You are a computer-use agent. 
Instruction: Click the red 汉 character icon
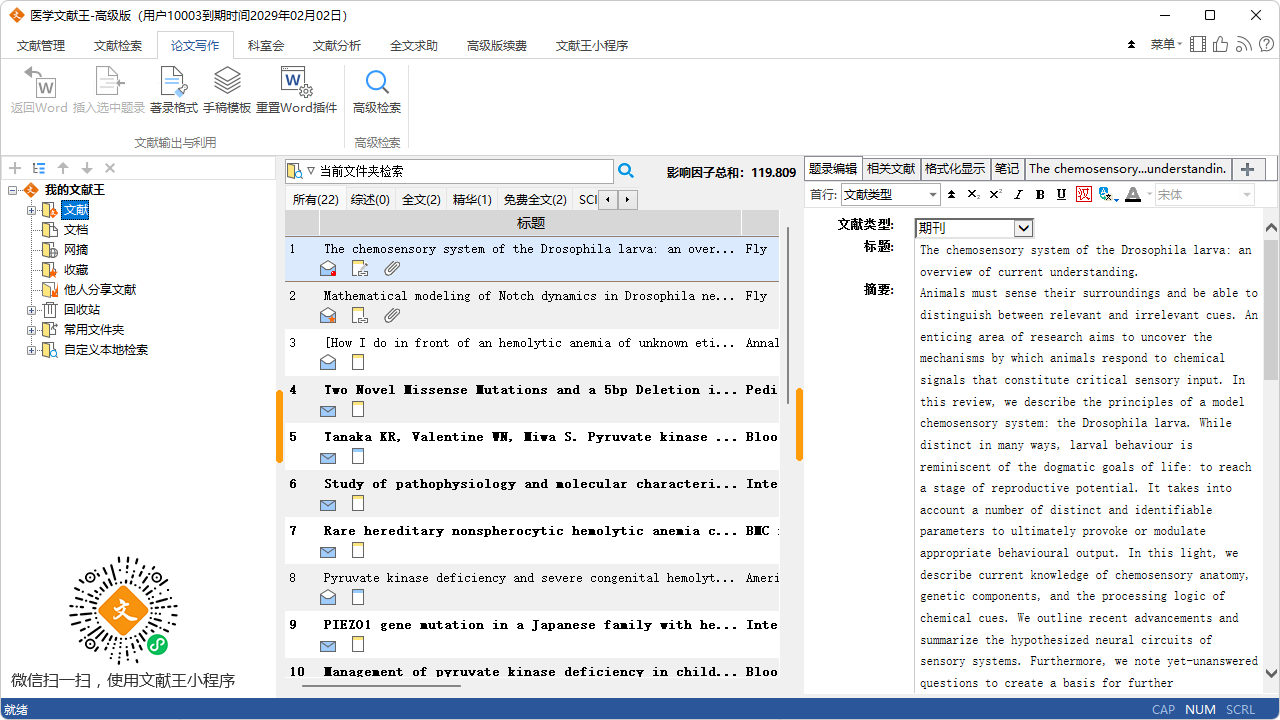tap(1084, 195)
